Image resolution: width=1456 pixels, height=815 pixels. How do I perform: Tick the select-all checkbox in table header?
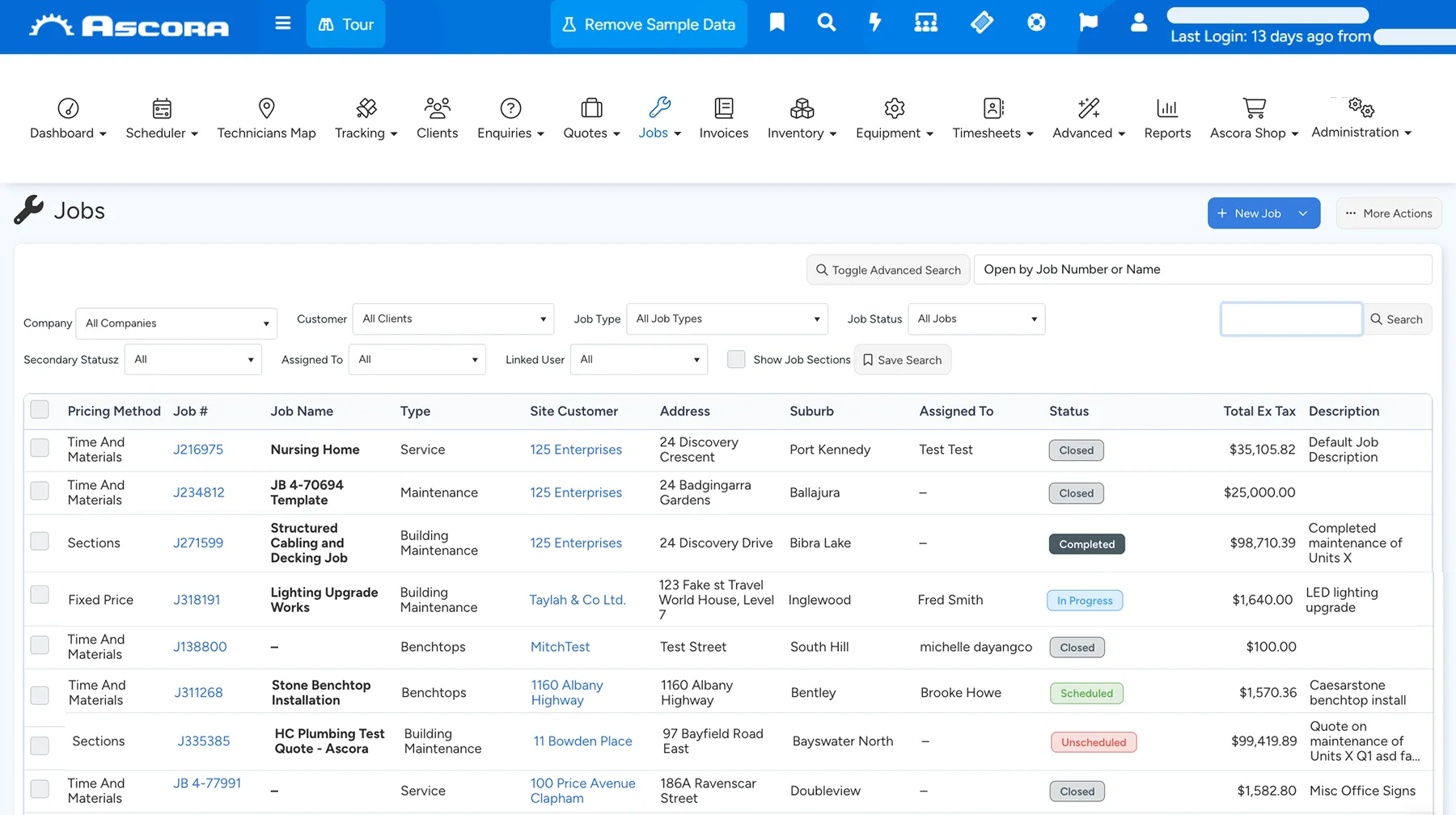[40, 410]
